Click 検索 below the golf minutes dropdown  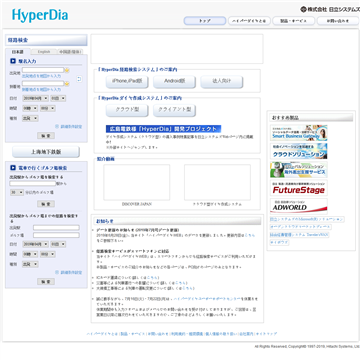[x=46, y=204]
